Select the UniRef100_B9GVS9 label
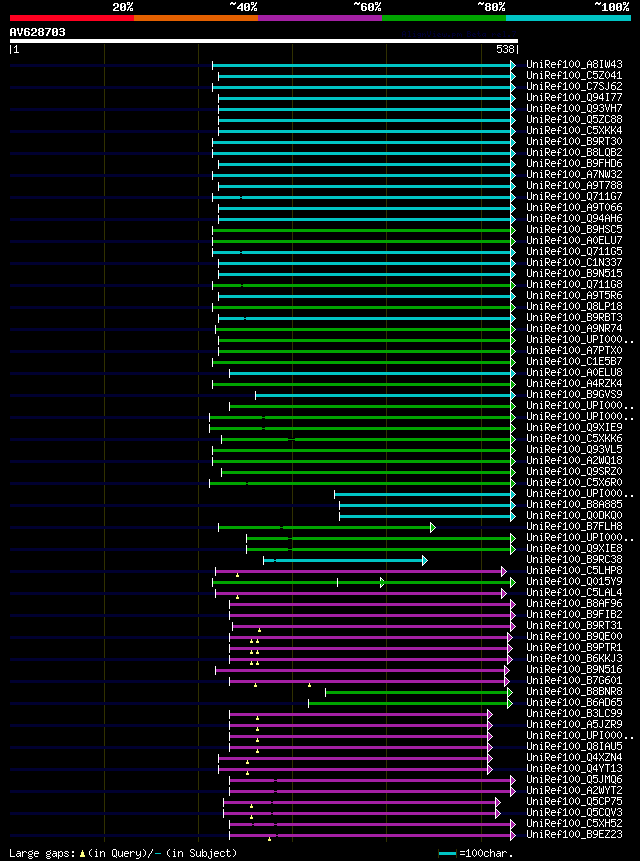 pyautogui.click(x=574, y=395)
